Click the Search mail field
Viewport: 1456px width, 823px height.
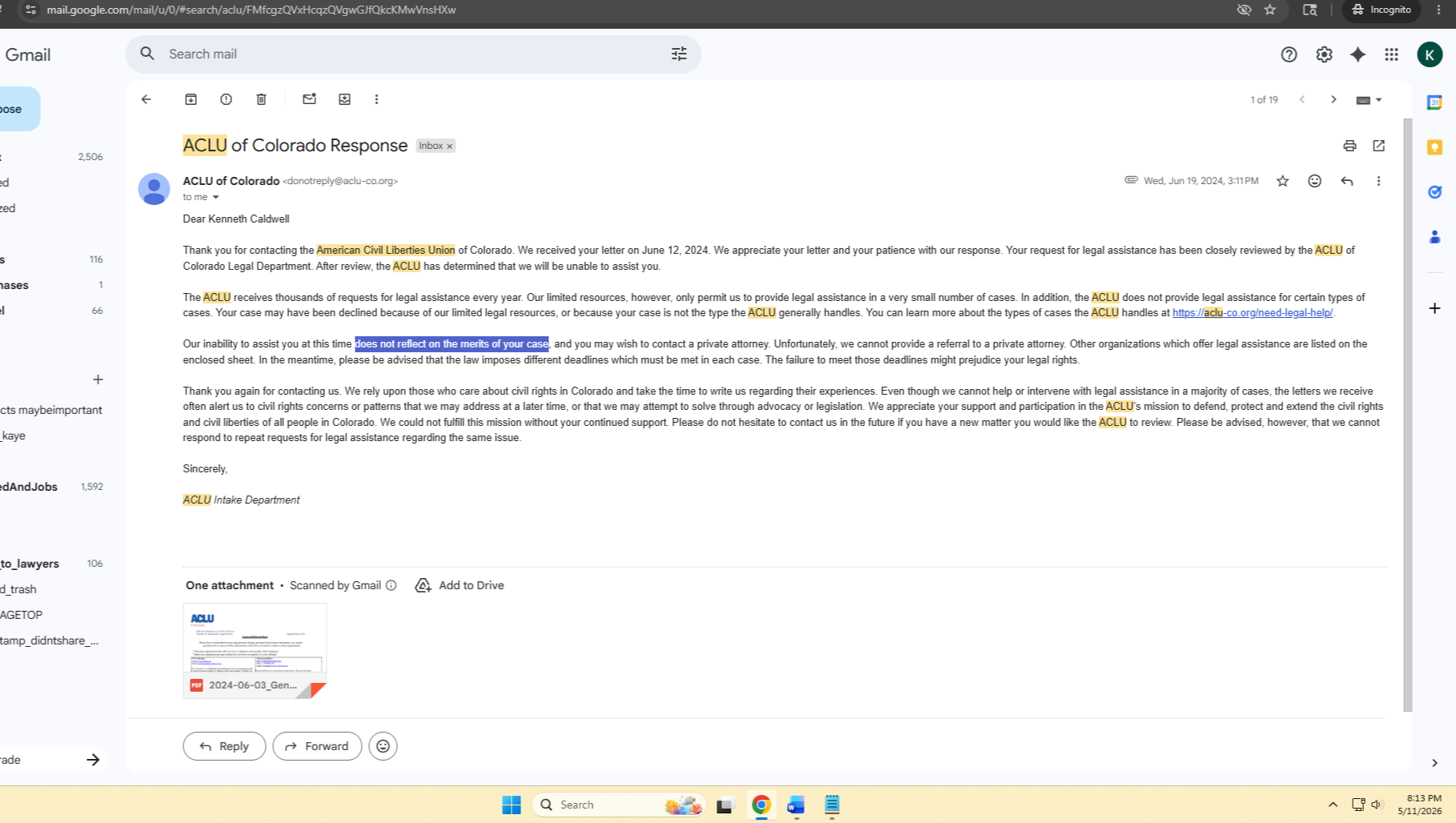pos(412,54)
